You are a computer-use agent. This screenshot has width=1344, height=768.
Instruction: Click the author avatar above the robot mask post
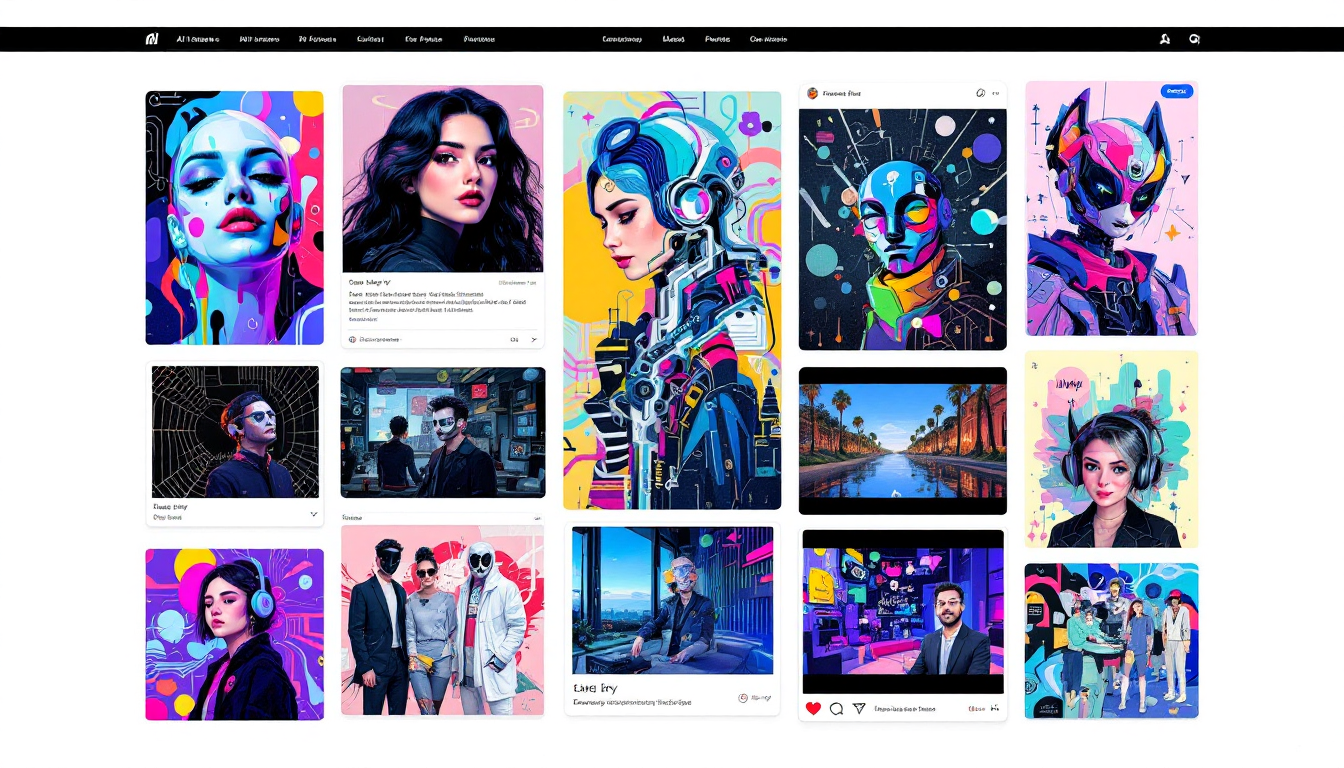(812, 93)
